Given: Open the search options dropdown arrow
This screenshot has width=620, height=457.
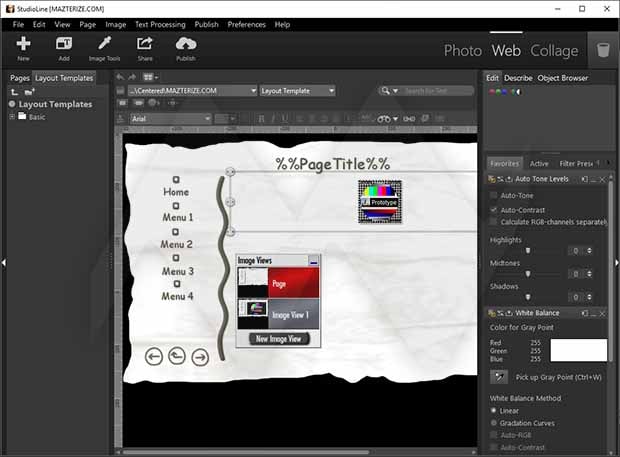Looking at the screenshot, I should tap(395, 91).
